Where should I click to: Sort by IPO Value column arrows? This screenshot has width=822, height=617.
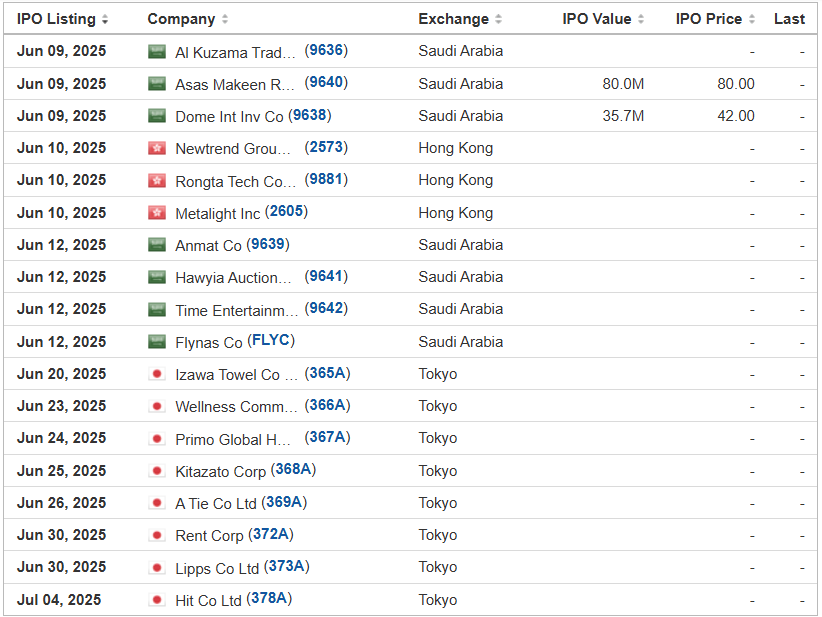(x=641, y=19)
